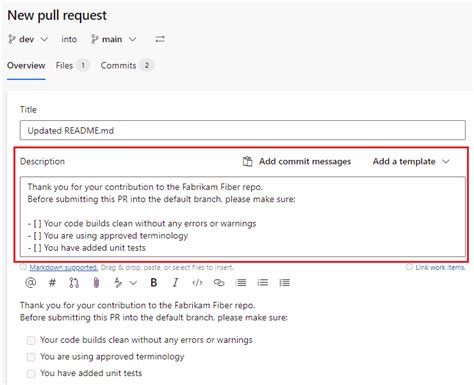Click the pull request mention icon
Image resolution: width=474 pixels, height=385 pixels.
point(74,283)
